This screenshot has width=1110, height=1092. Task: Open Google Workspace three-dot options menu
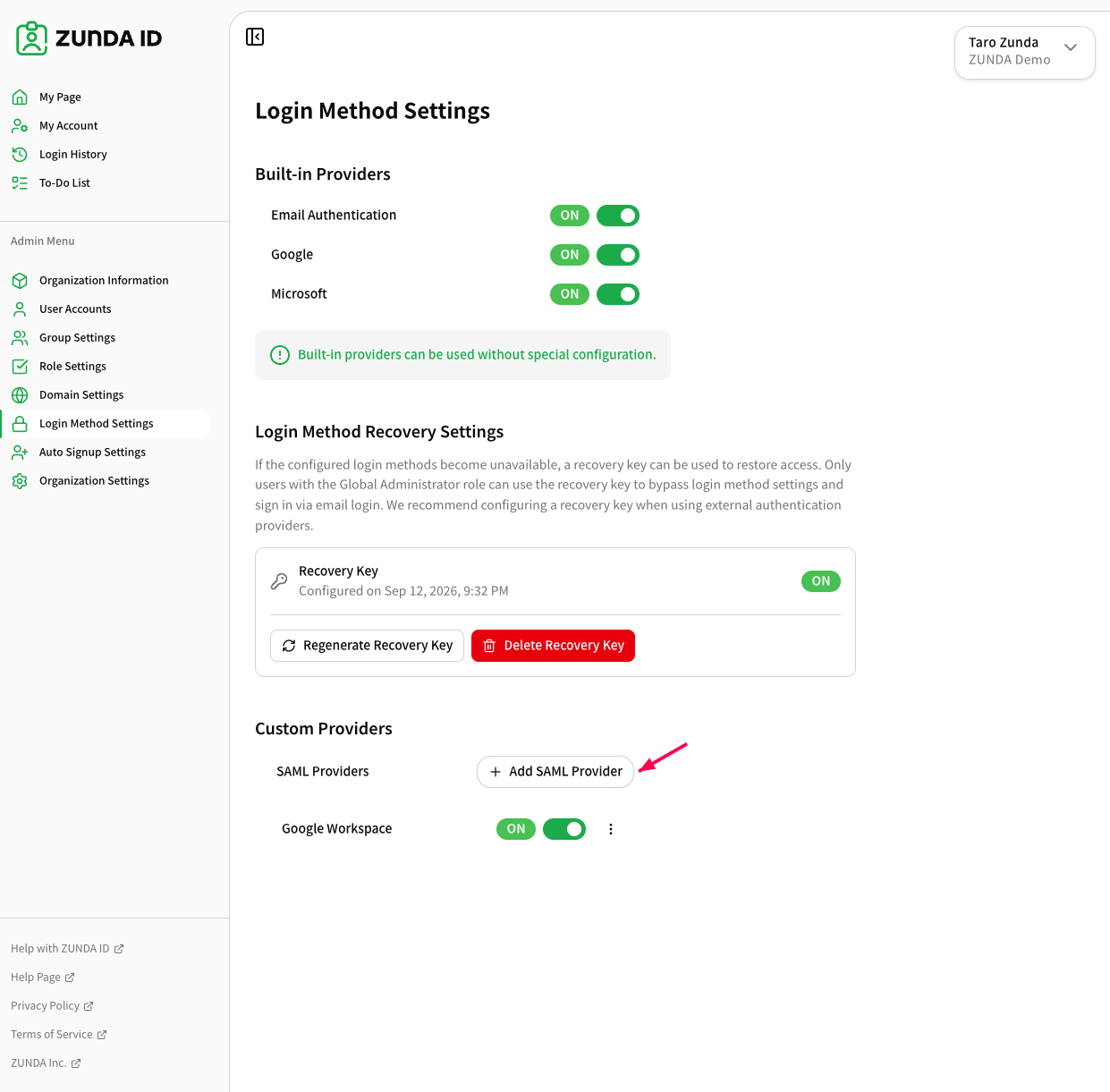(x=611, y=829)
